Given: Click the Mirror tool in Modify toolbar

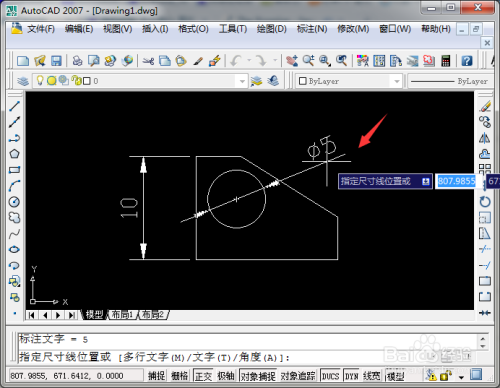Looking at the screenshot, I should pyautogui.click(x=485, y=138).
